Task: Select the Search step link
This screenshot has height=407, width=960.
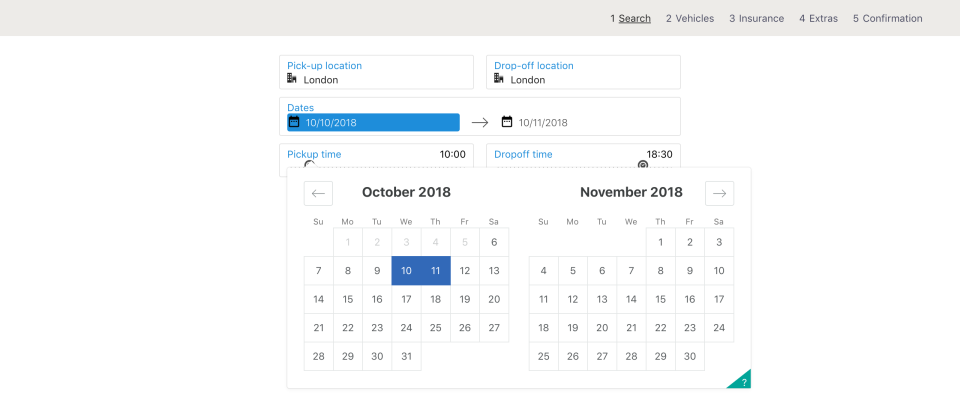Action: point(631,18)
